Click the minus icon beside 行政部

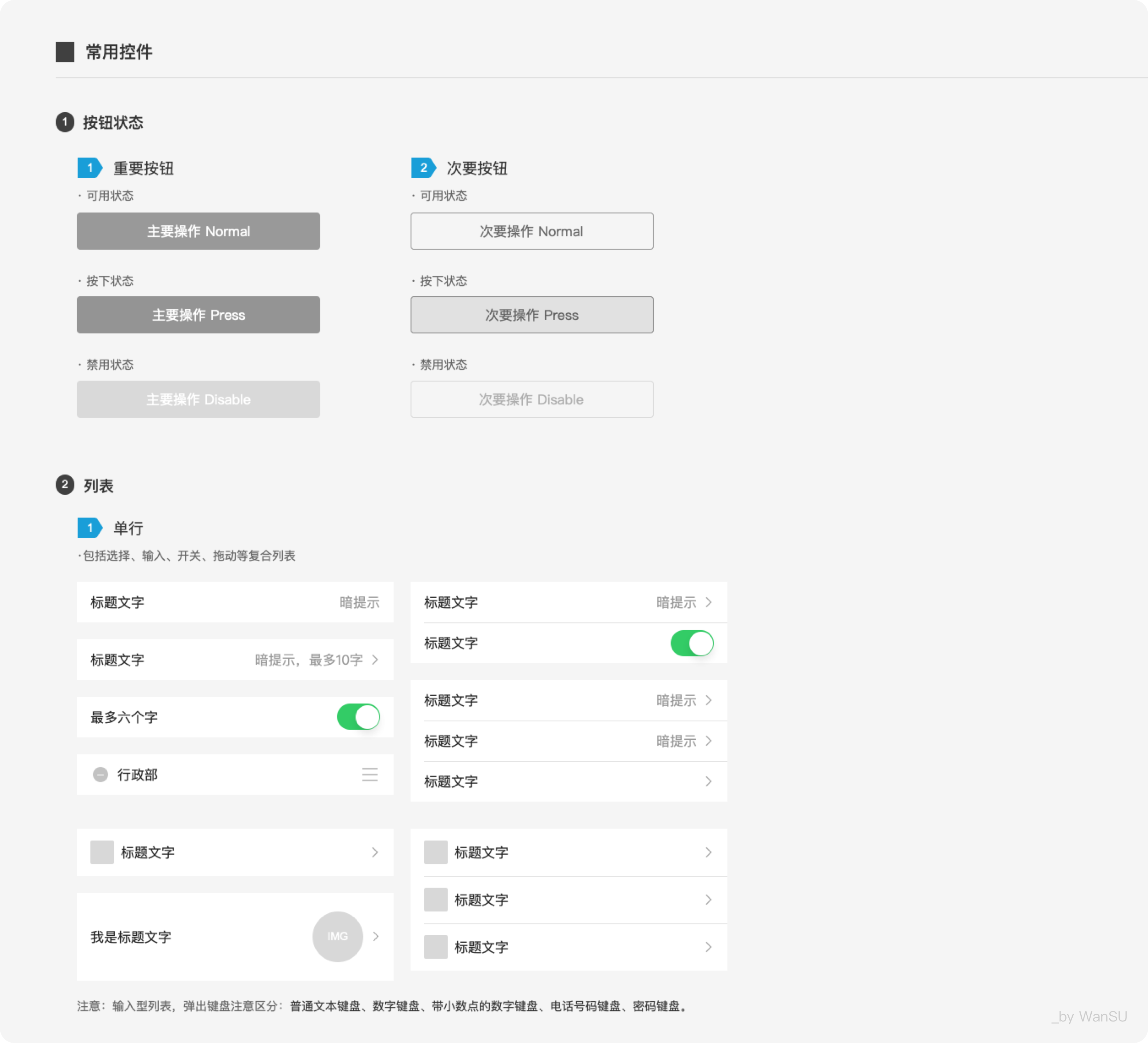pyautogui.click(x=100, y=775)
